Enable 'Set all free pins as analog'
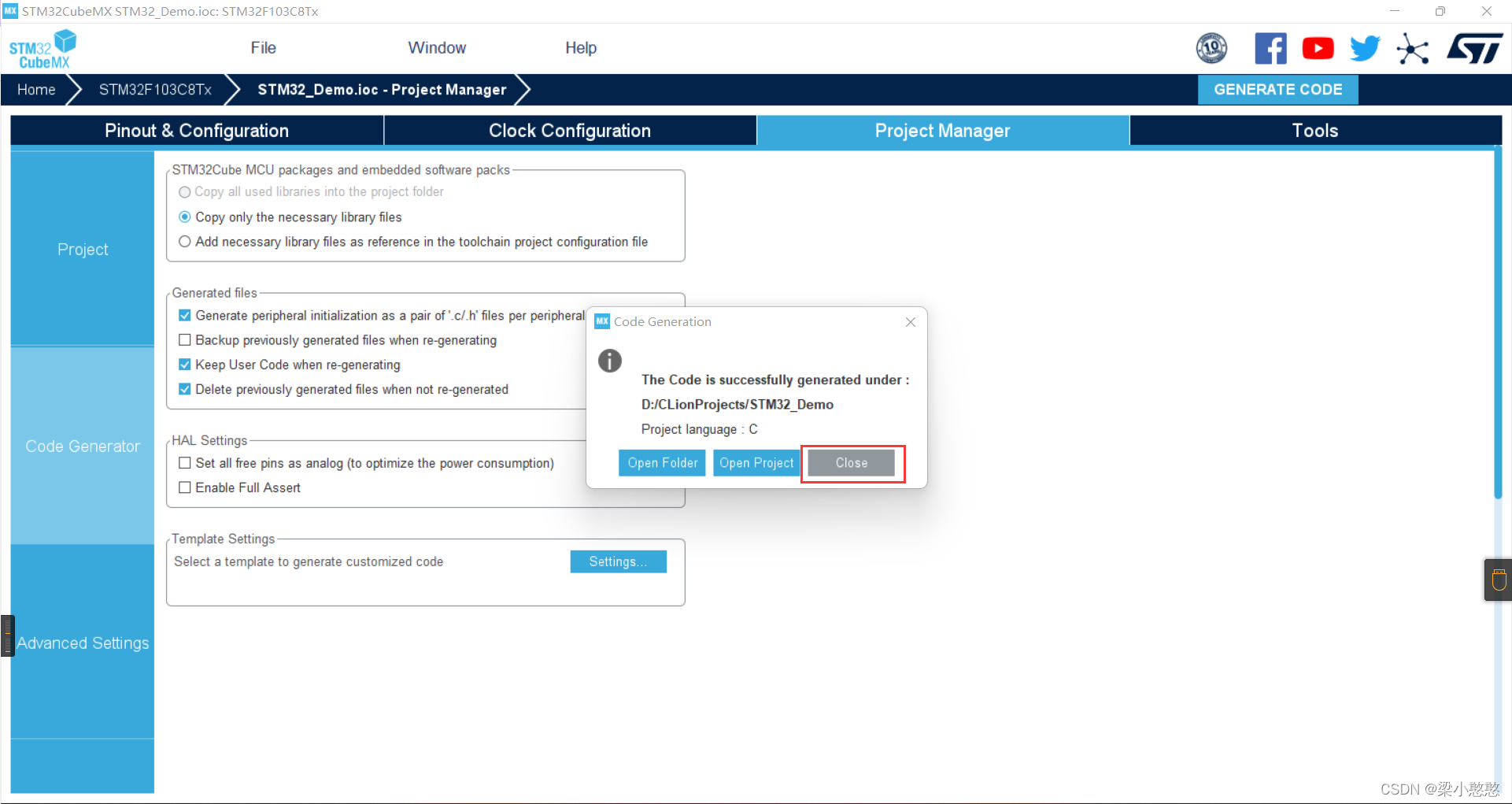The height and width of the screenshot is (804, 1512). pyautogui.click(x=185, y=463)
